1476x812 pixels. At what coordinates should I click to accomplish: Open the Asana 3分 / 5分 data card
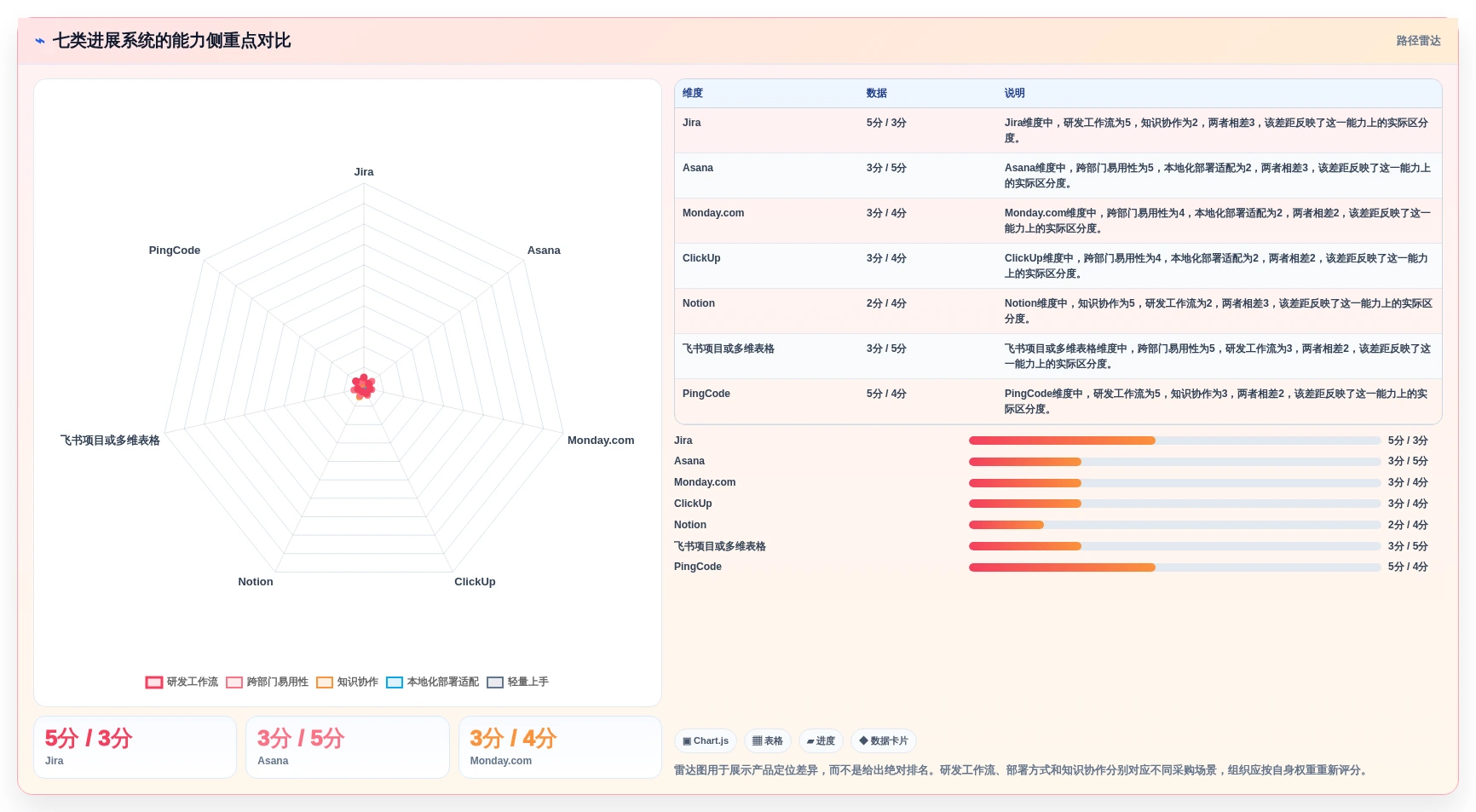(x=347, y=747)
